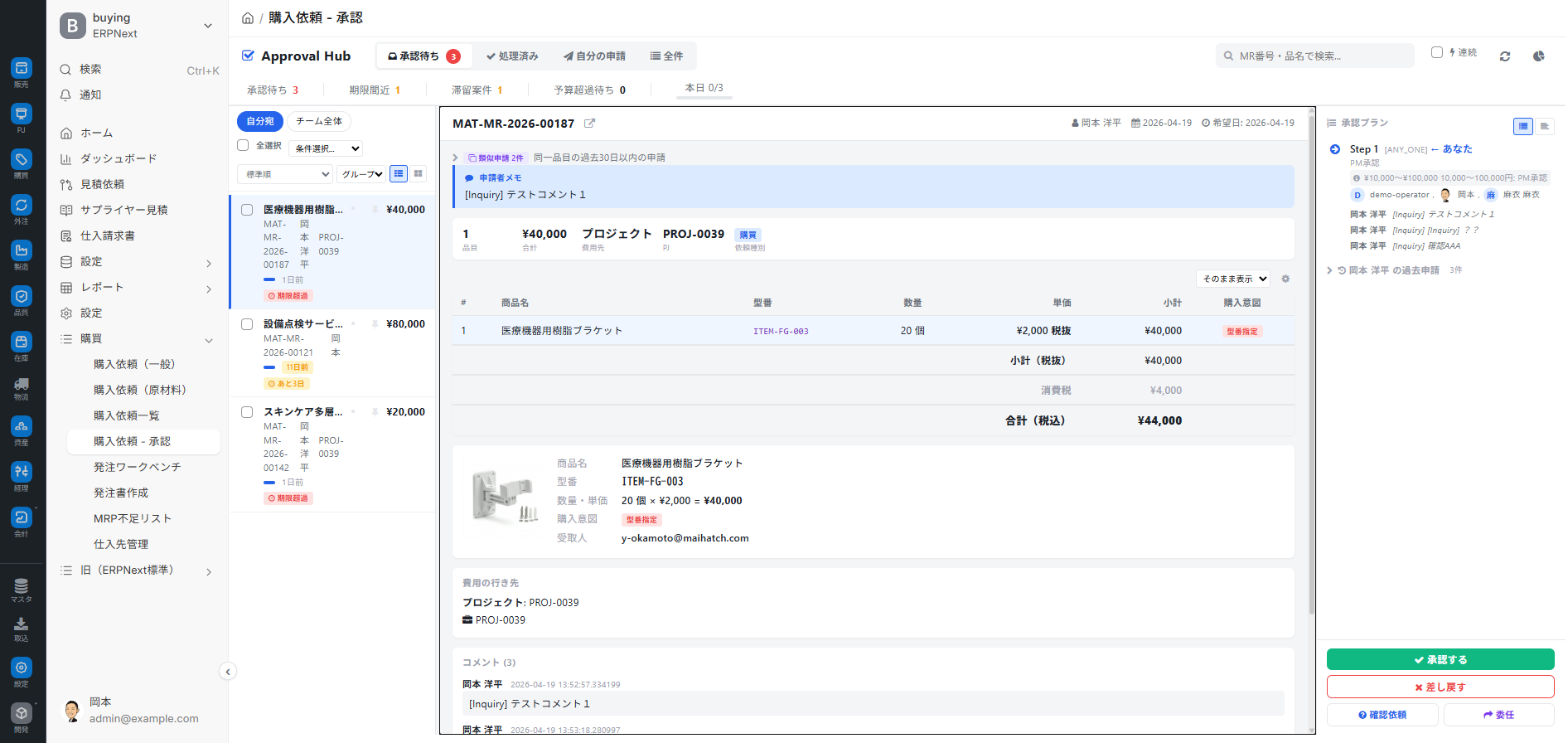Click the gear icon above item table
The width and height of the screenshot is (1568, 743).
pos(1285,279)
